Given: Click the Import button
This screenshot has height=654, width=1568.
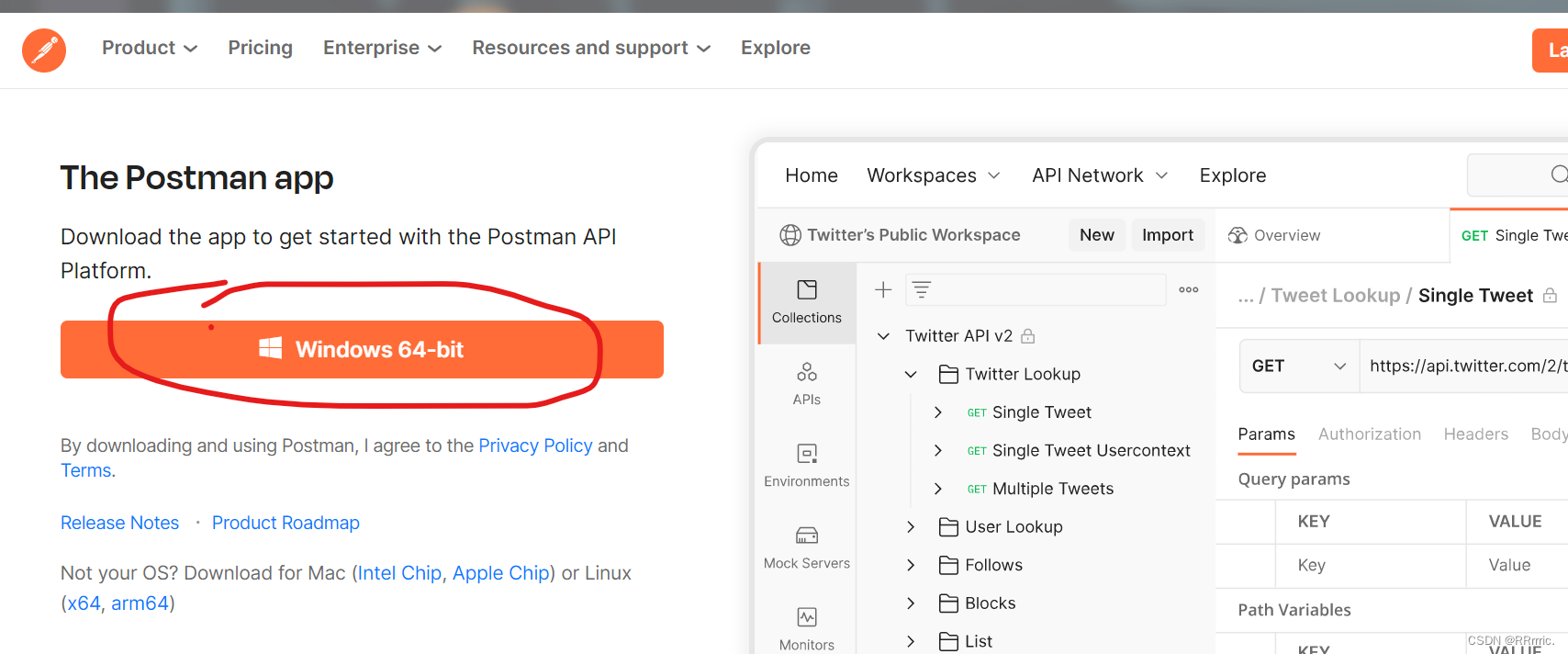Looking at the screenshot, I should click(x=1168, y=235).
